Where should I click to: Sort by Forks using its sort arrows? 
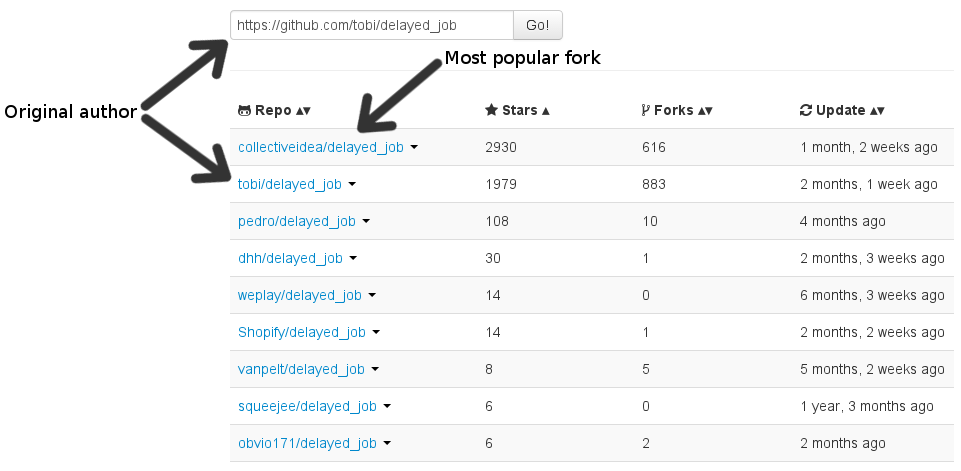(x=705, y=111)
